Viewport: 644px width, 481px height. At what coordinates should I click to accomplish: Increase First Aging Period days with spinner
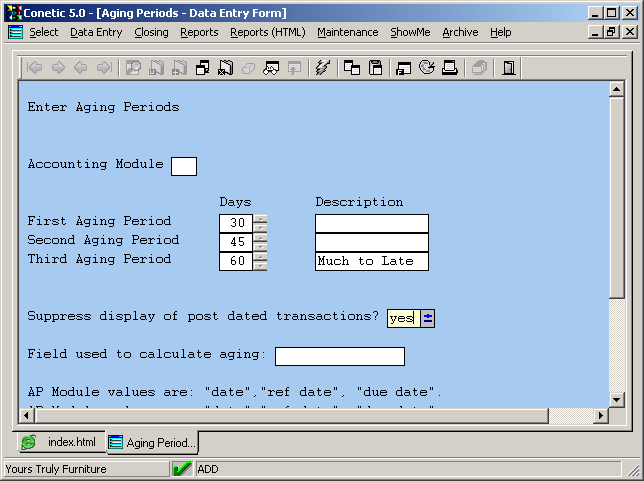pyautogui.click(x=261, y=218)
